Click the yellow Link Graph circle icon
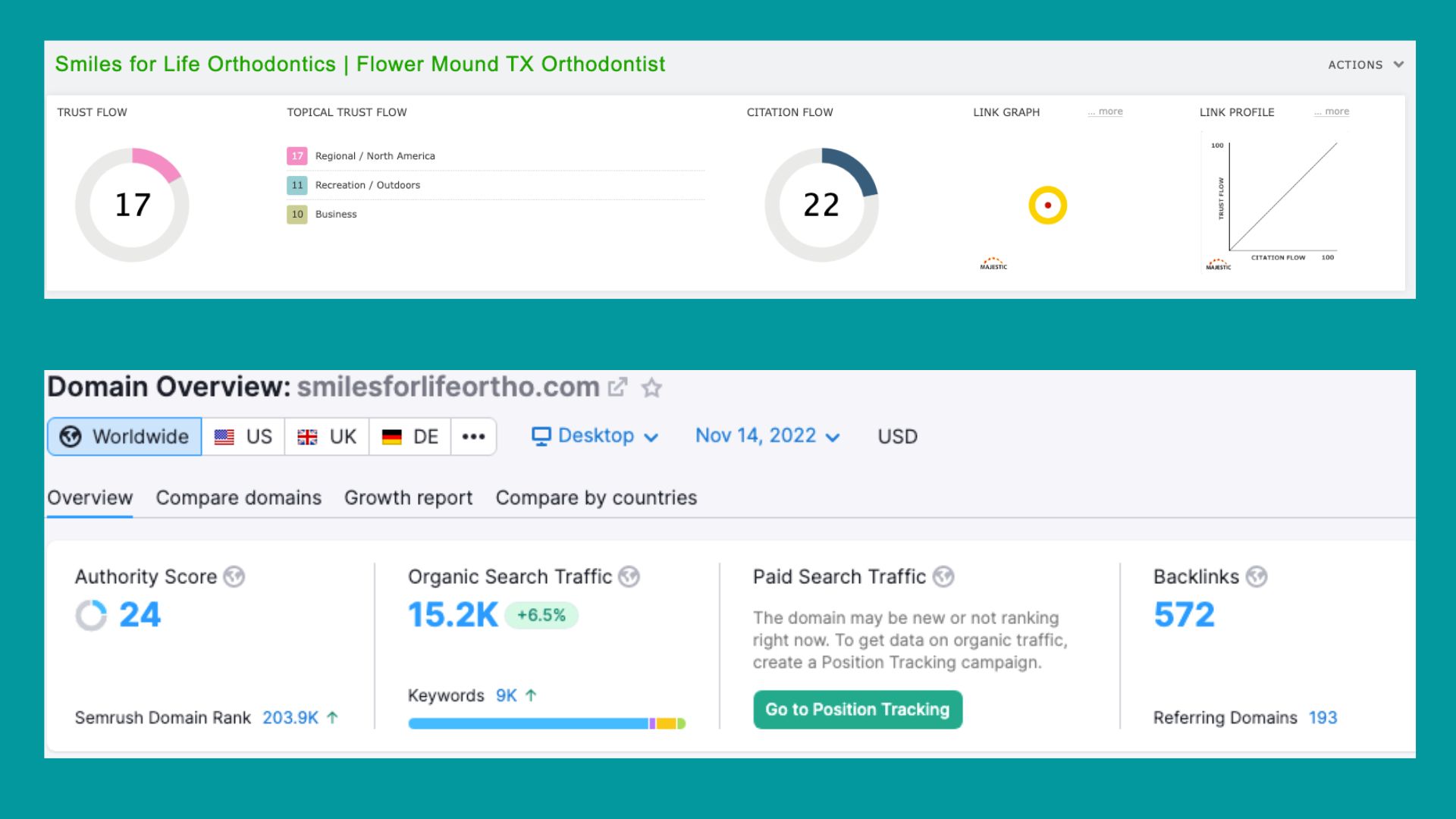 1047,205
